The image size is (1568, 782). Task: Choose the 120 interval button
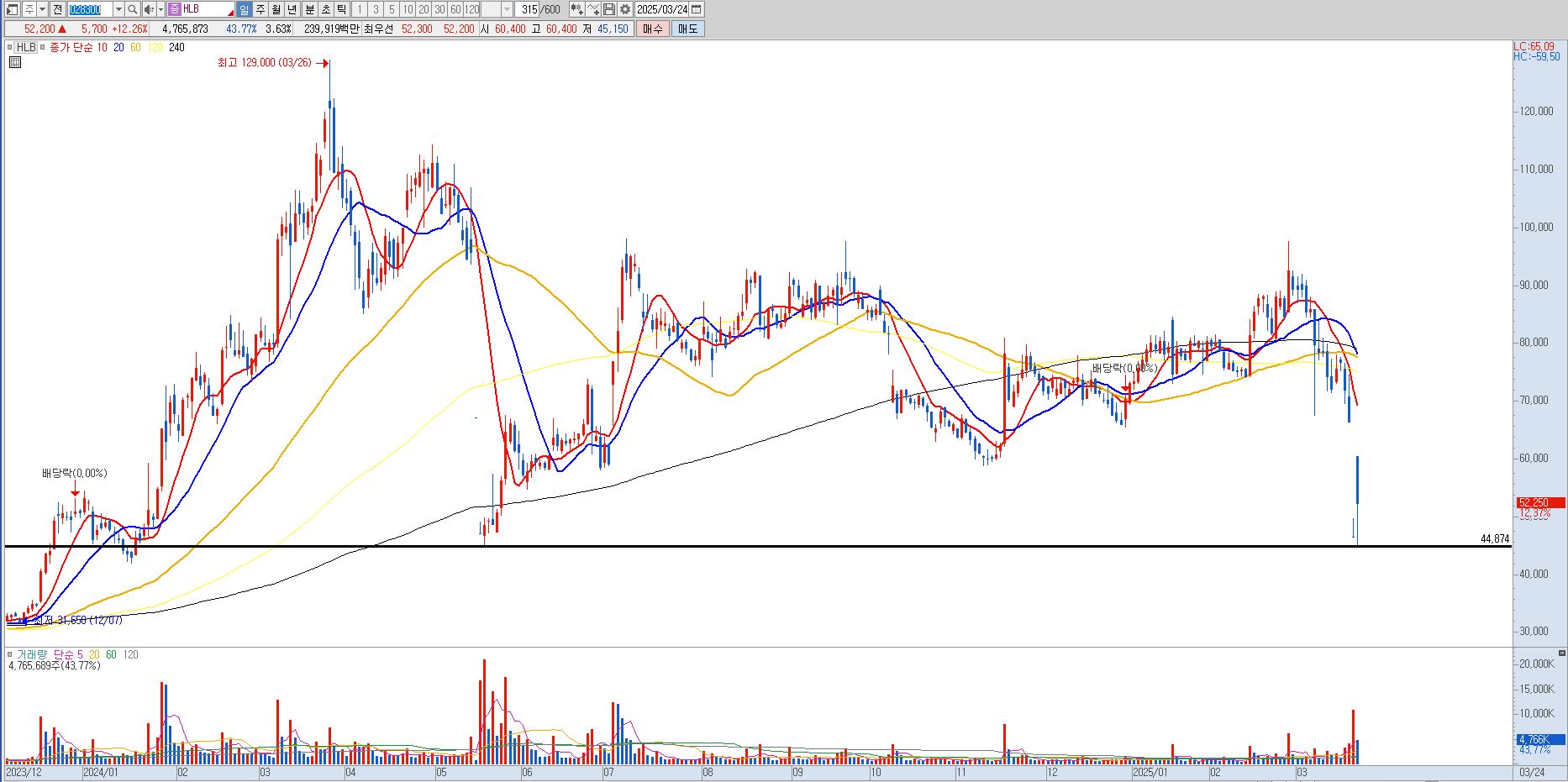click(x=471, y=9)
